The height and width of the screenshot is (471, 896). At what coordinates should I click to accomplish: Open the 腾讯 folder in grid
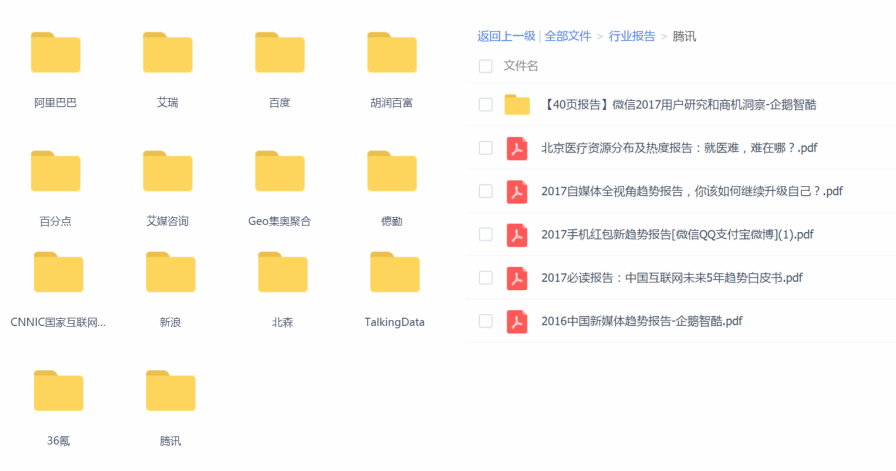point(170,390)
